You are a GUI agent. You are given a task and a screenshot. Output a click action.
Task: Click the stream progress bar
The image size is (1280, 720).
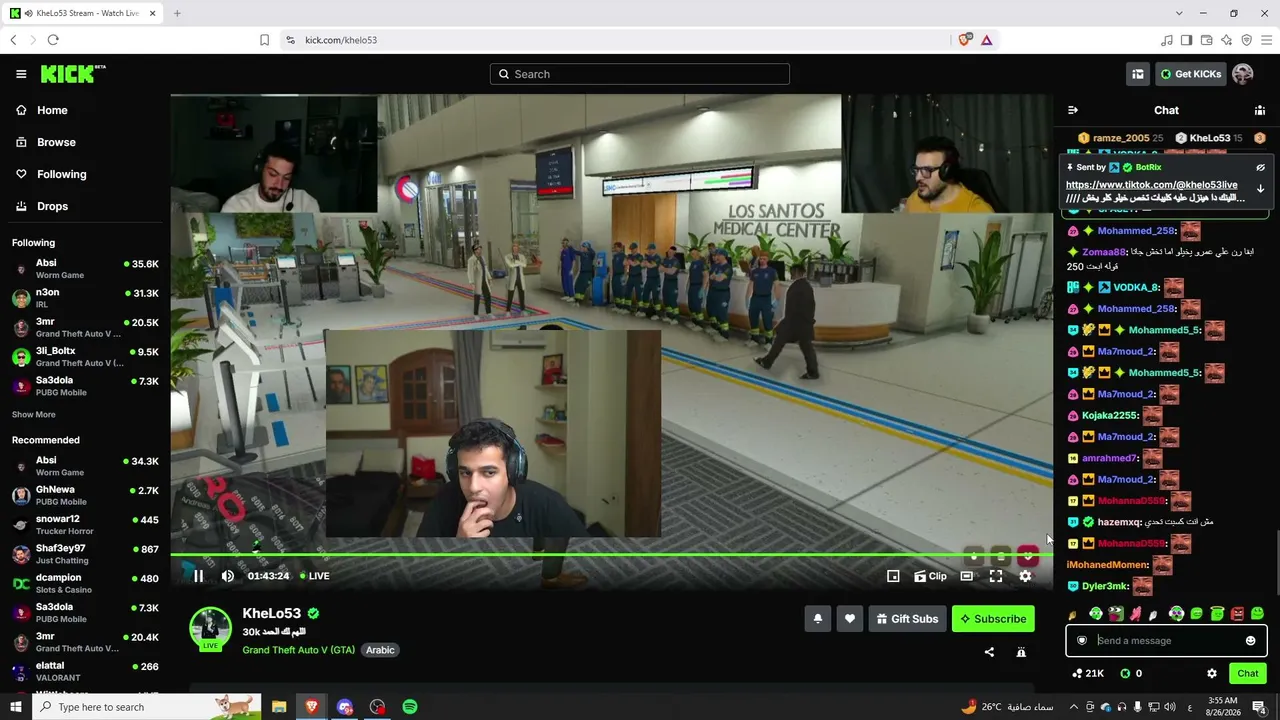pos(611,554)
